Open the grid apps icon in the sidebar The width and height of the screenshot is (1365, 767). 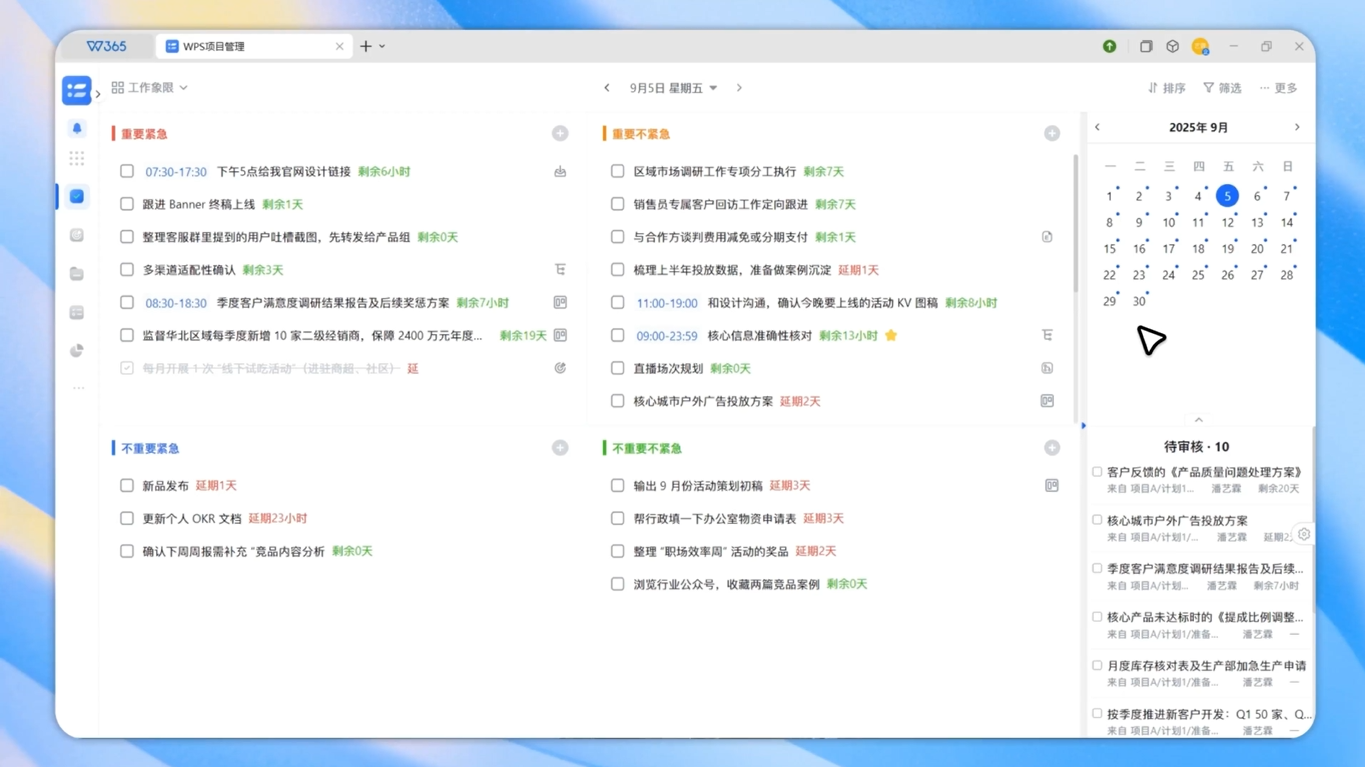[77, 159]
